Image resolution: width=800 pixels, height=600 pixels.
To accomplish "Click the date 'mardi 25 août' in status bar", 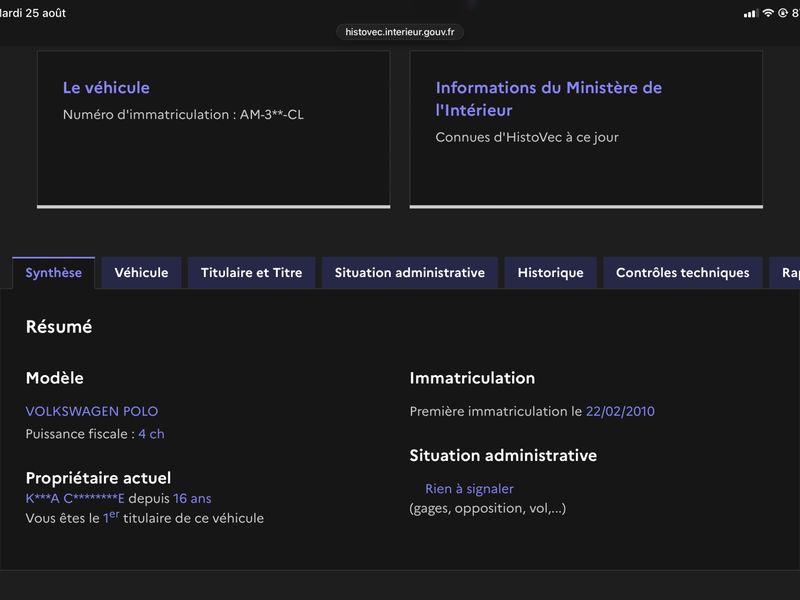I will click(33, 13).
